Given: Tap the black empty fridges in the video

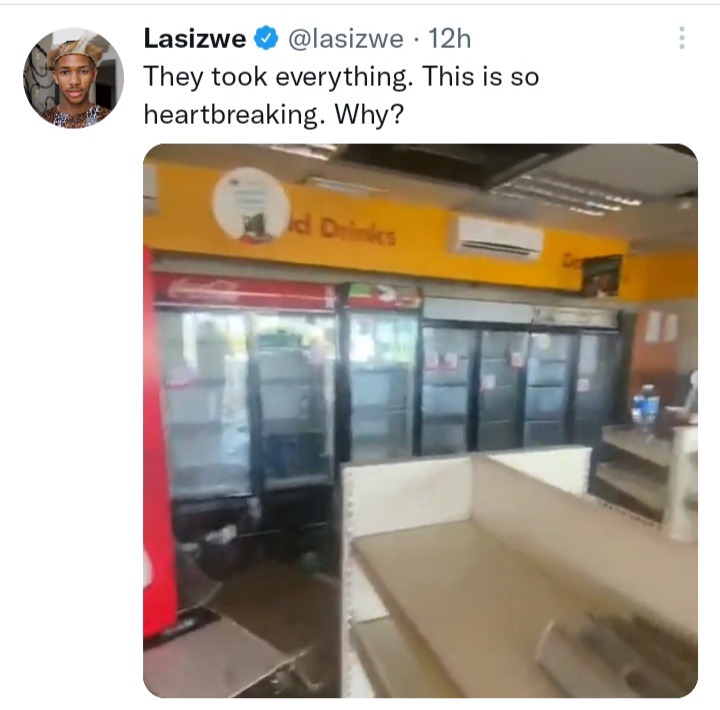Looking at the screenshot, I should (521, 386).
